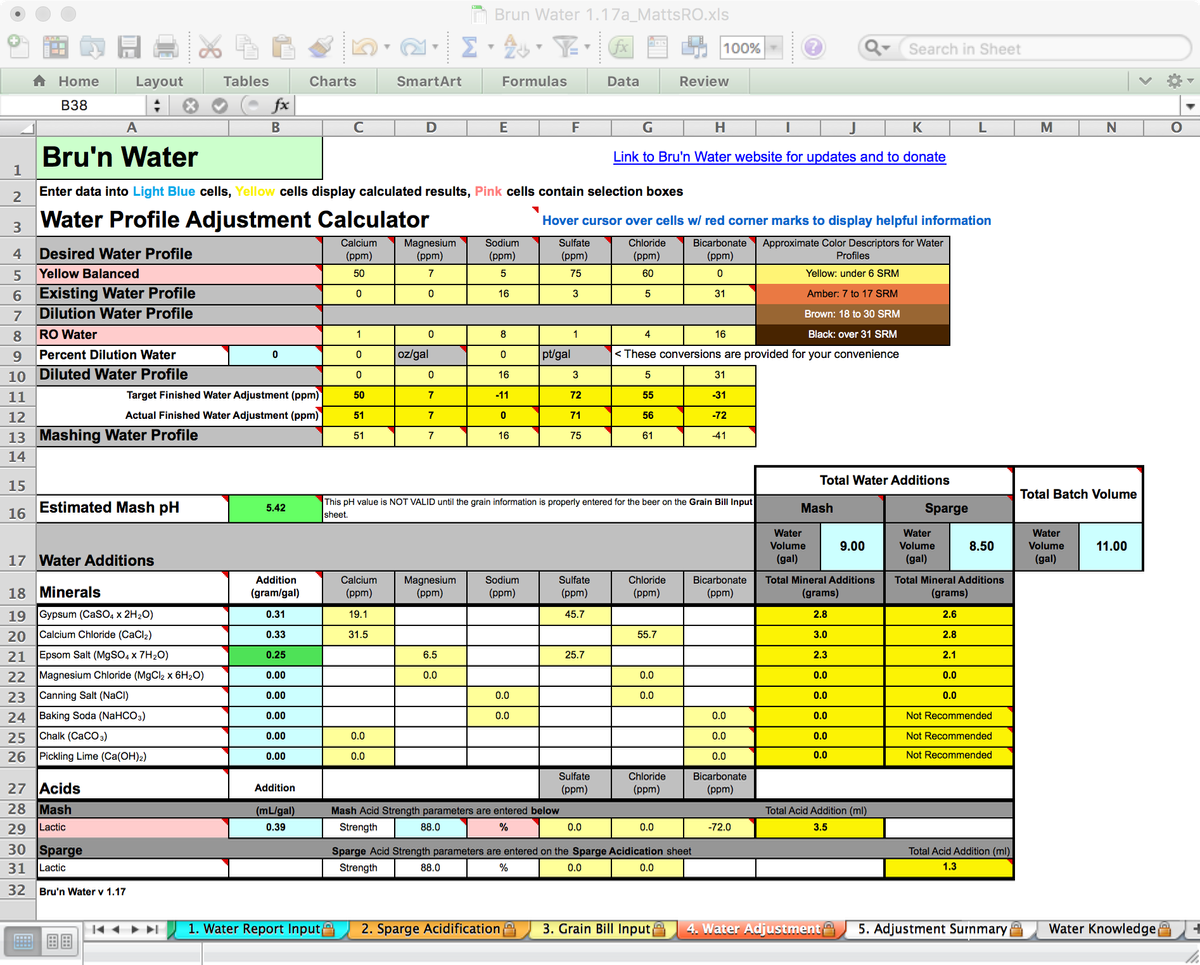Click the Filter icon in the toolbar
The height and width of the screenshot is (965, 1200).
coord(566,47)
